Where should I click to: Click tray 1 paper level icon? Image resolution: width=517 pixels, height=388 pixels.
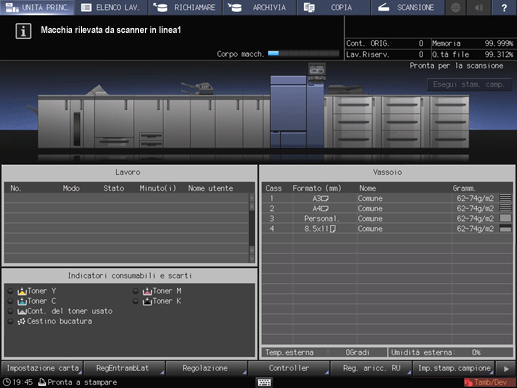pos(505,198)
